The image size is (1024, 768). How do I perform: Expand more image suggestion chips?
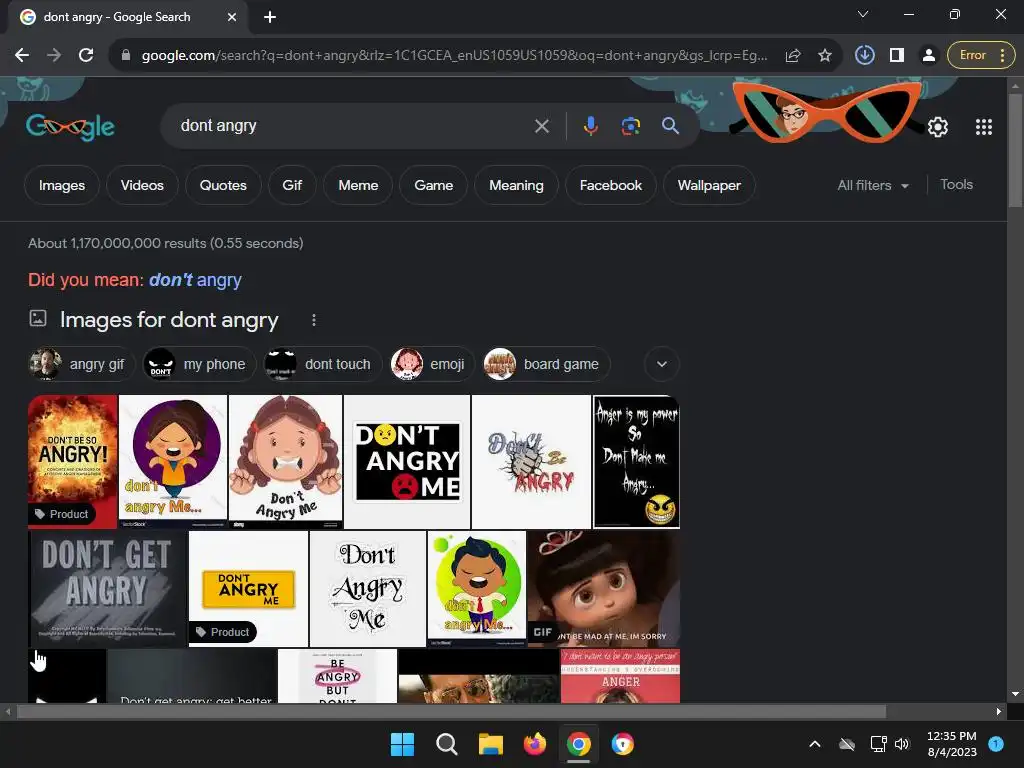click(662, 364)
